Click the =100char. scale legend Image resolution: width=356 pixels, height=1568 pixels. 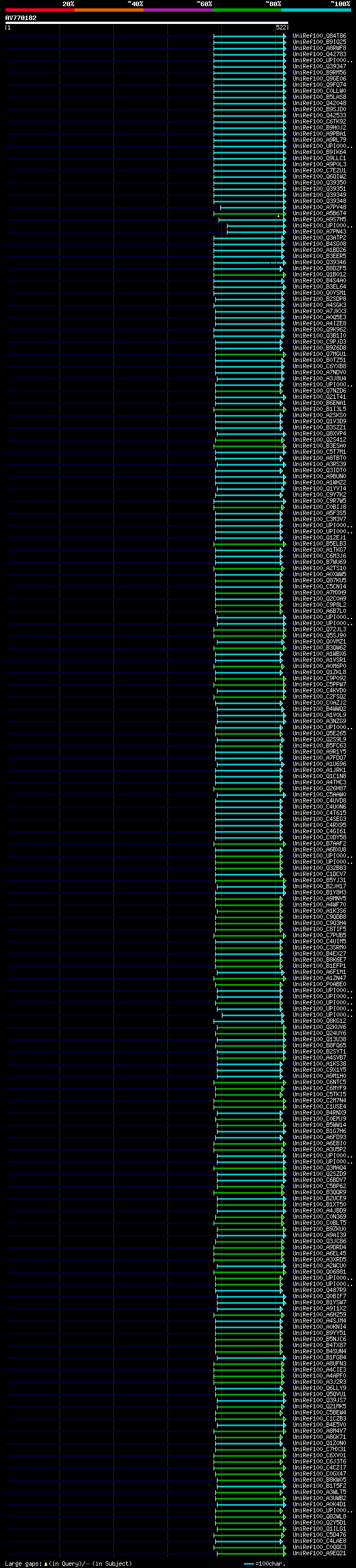pyautogui.click(x=265, y=1564)
